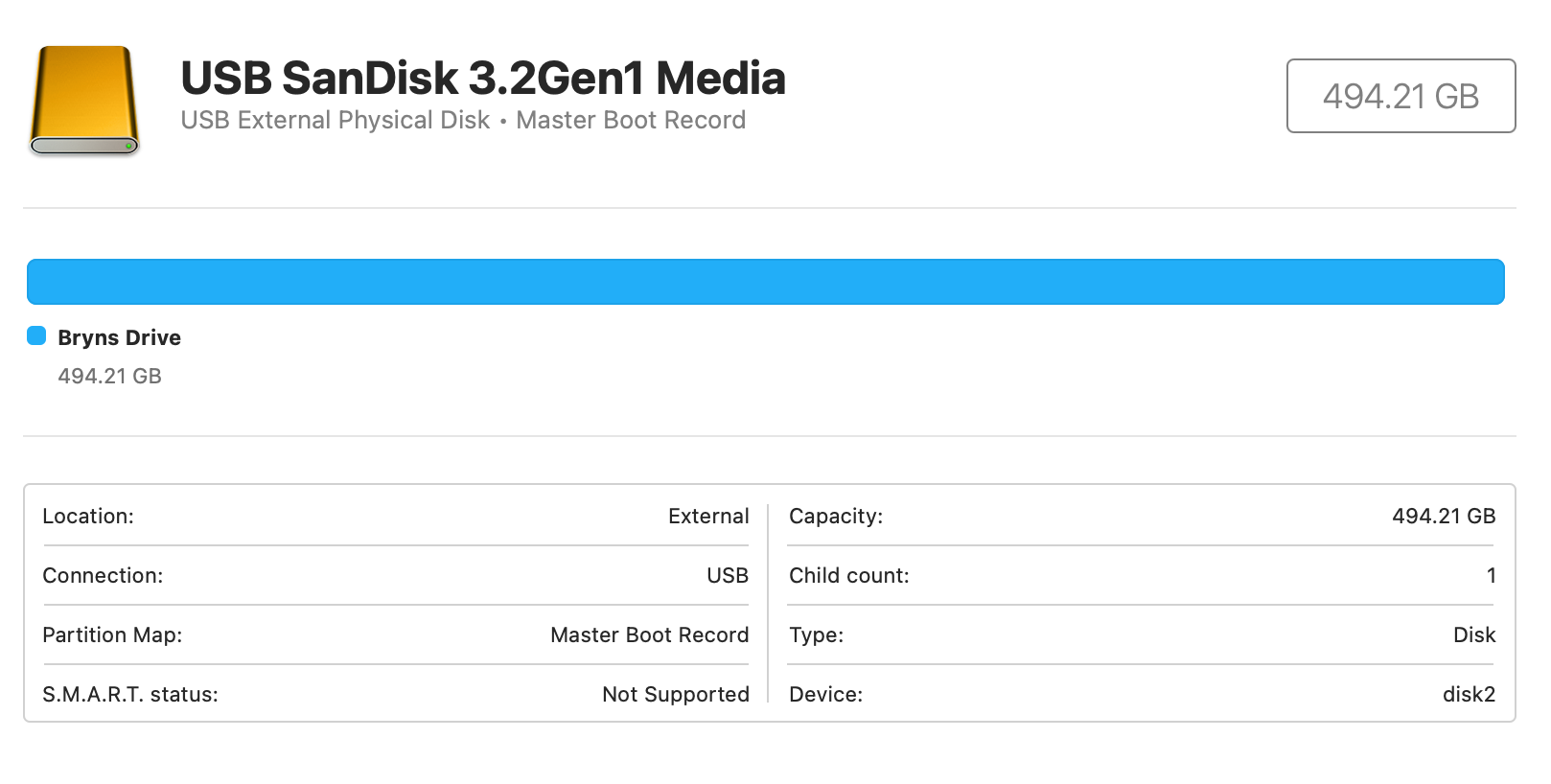Click the blue Bryns Drive legend square

click(36, 335)
